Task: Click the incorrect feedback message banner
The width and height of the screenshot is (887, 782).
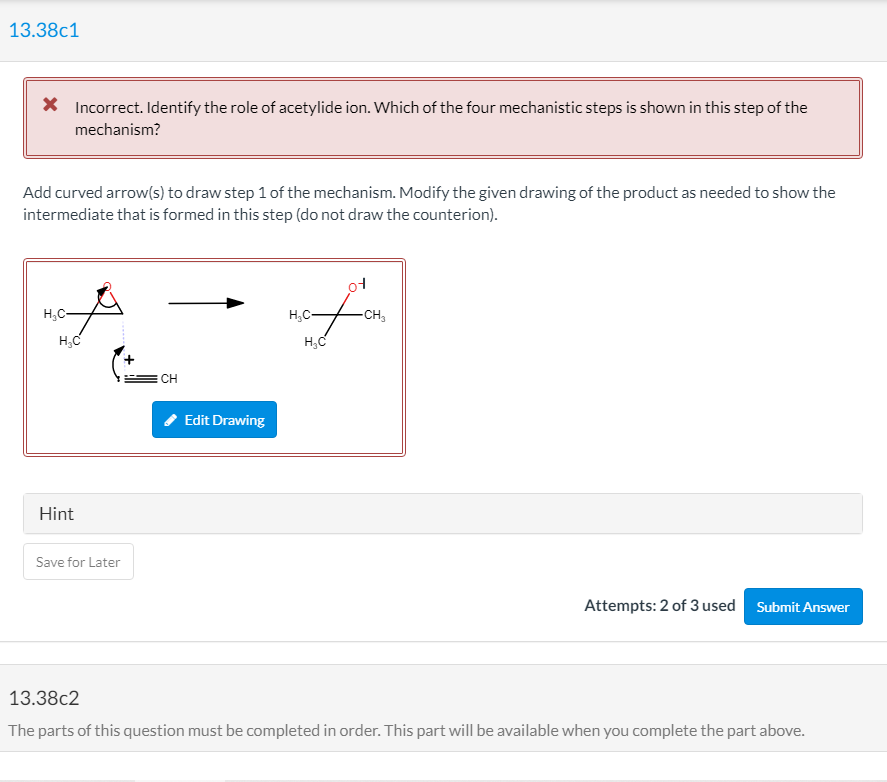Action: point(443,118)
